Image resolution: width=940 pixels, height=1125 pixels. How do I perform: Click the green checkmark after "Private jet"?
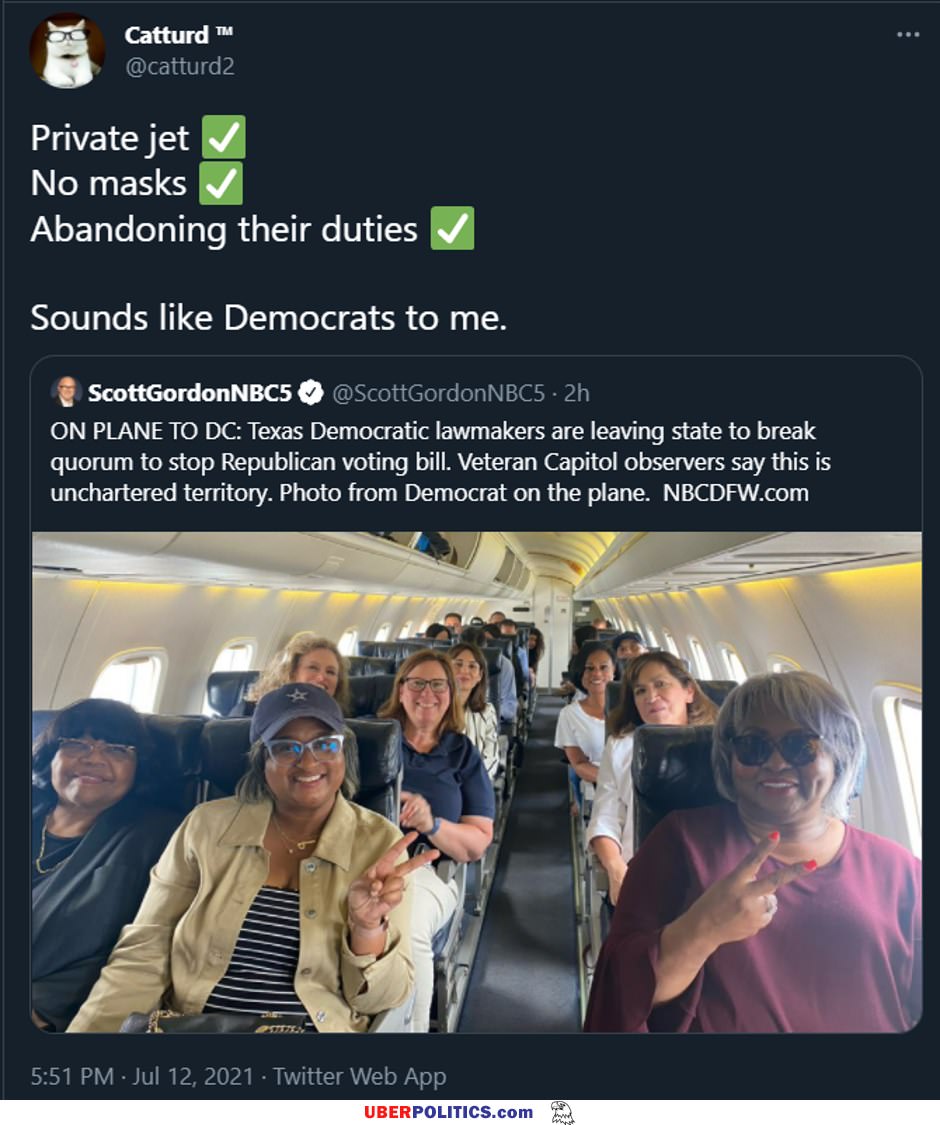pyautogui.click(x=223, y=138)
